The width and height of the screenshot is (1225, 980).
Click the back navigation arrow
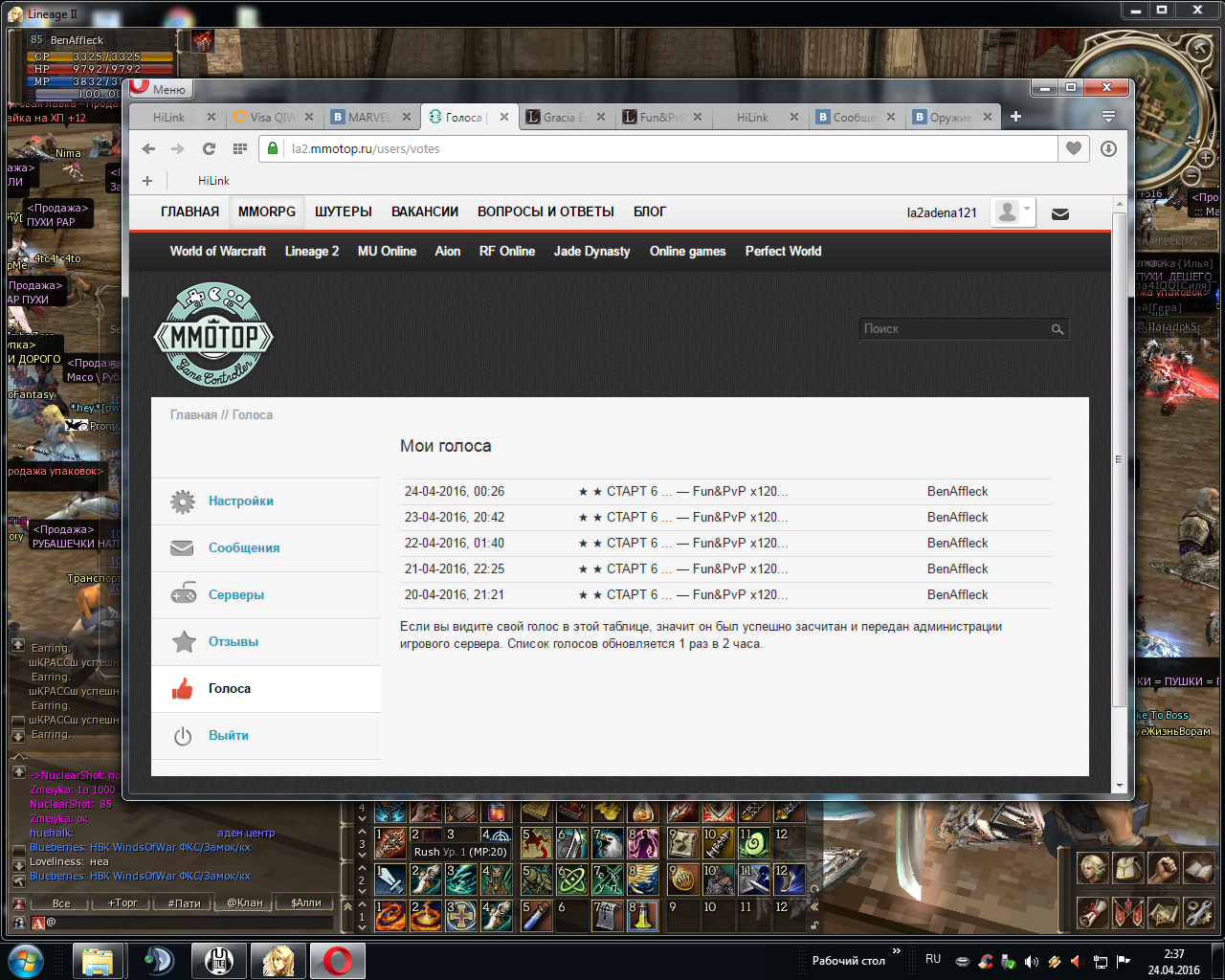pyautogui.click(x=148, y=148)
